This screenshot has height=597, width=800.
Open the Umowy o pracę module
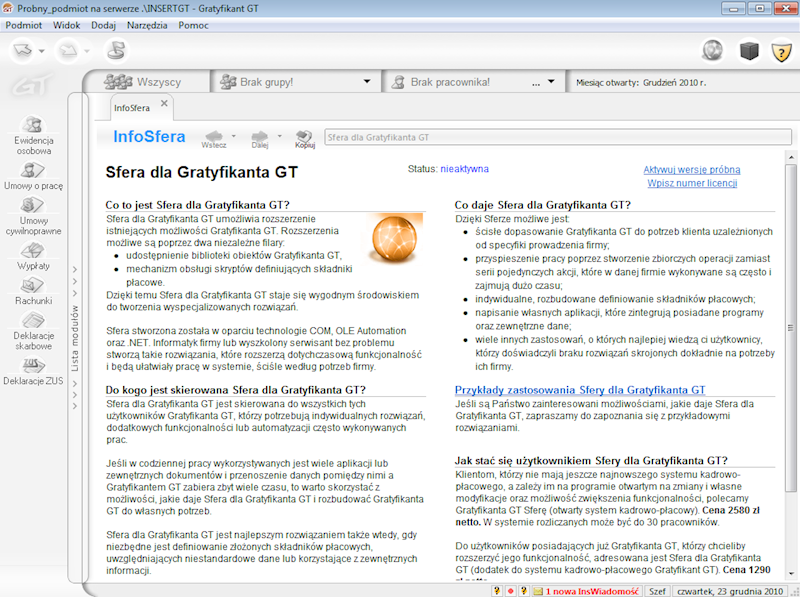[33, 177]
